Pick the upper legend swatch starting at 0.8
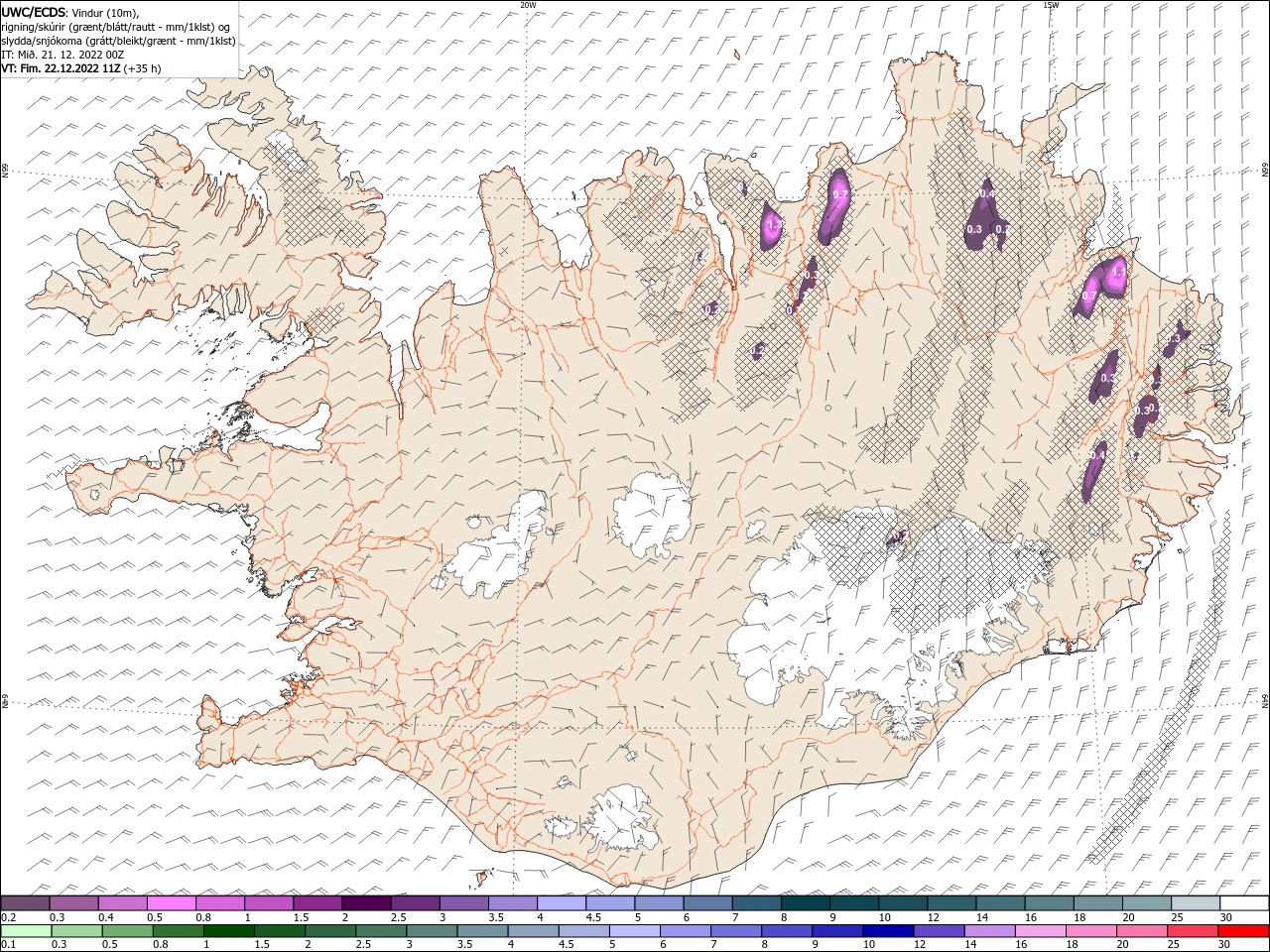The image size is (1270, 952). [220, 903]
